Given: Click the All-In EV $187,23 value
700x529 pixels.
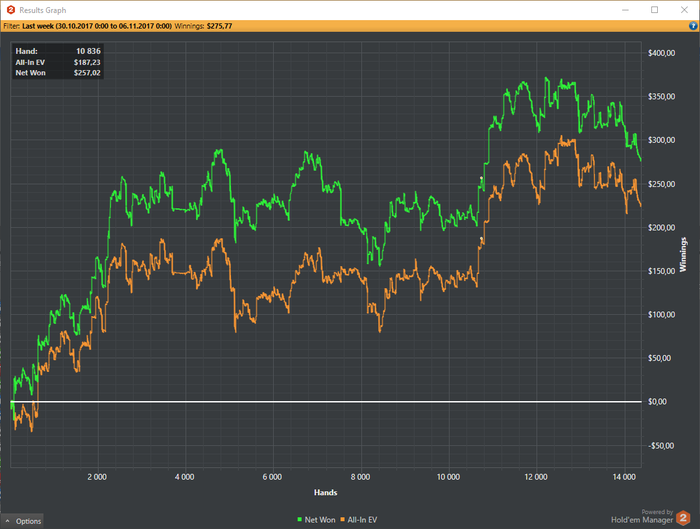Looking at the screenshot, I should 87,62.
